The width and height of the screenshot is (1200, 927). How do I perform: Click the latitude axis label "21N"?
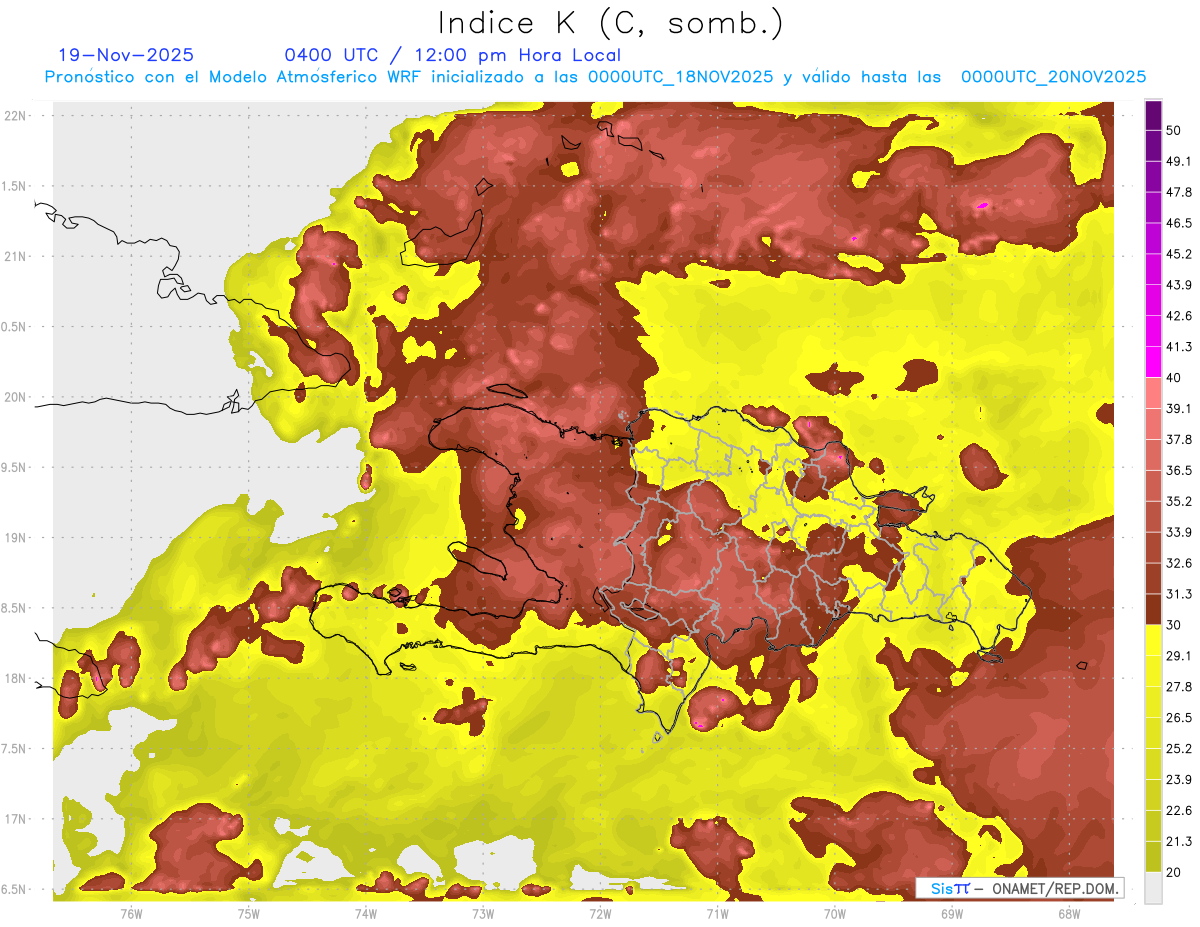click(x=17, y=256)
